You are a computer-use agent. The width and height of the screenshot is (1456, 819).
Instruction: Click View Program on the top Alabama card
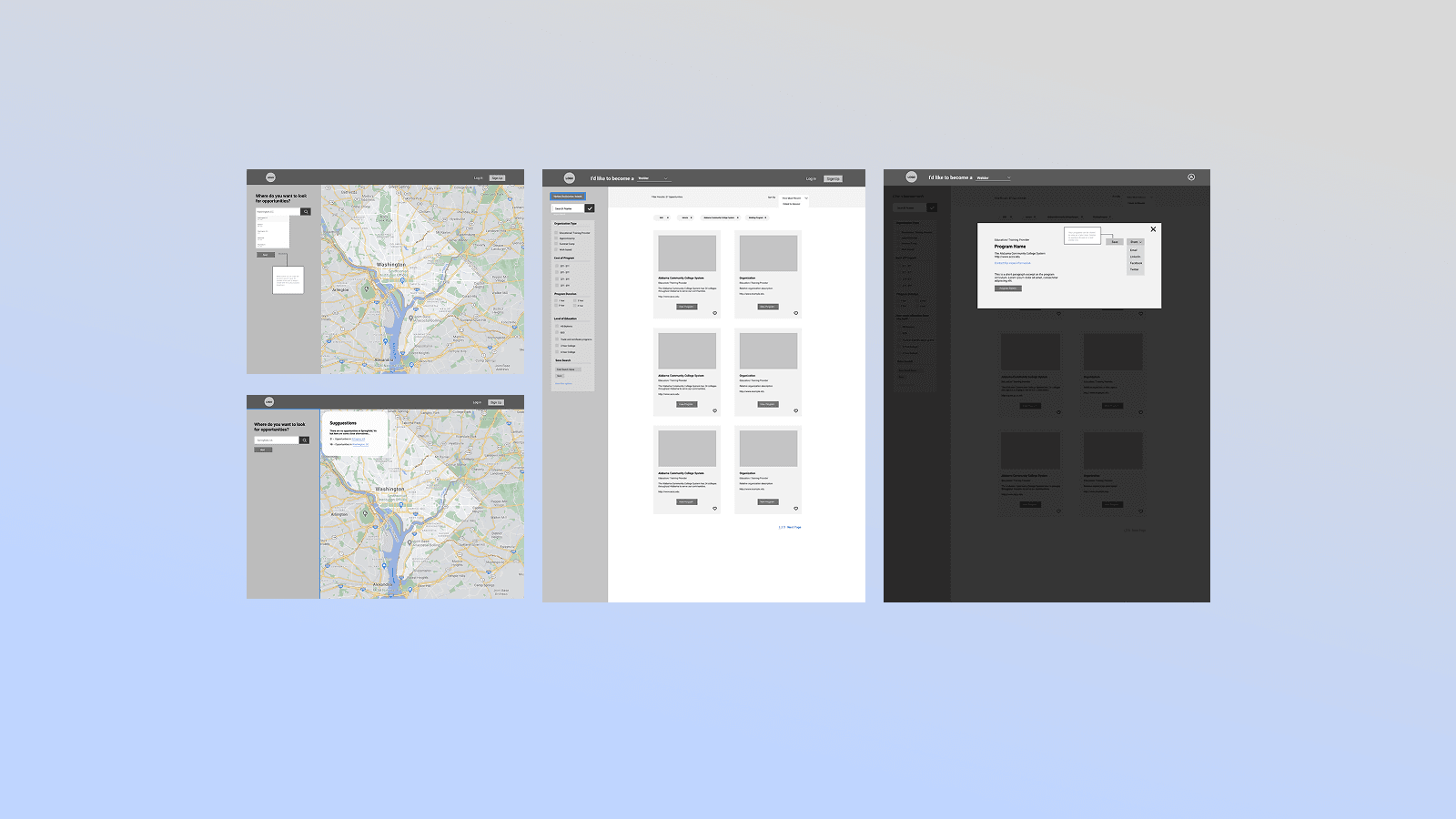pos(687,307)
